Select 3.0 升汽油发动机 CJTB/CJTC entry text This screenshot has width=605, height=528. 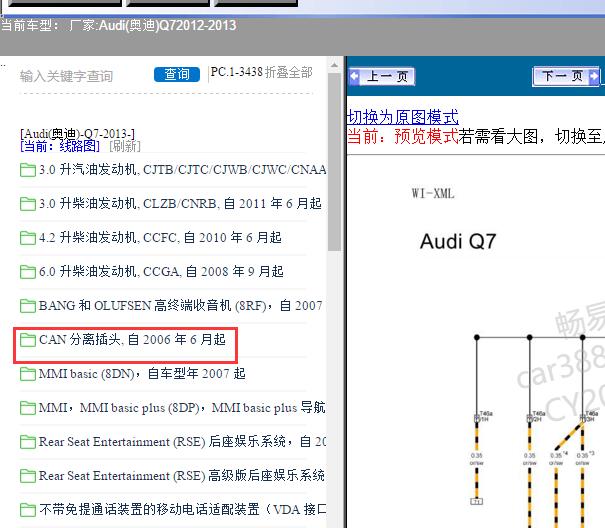click(183, 169)
